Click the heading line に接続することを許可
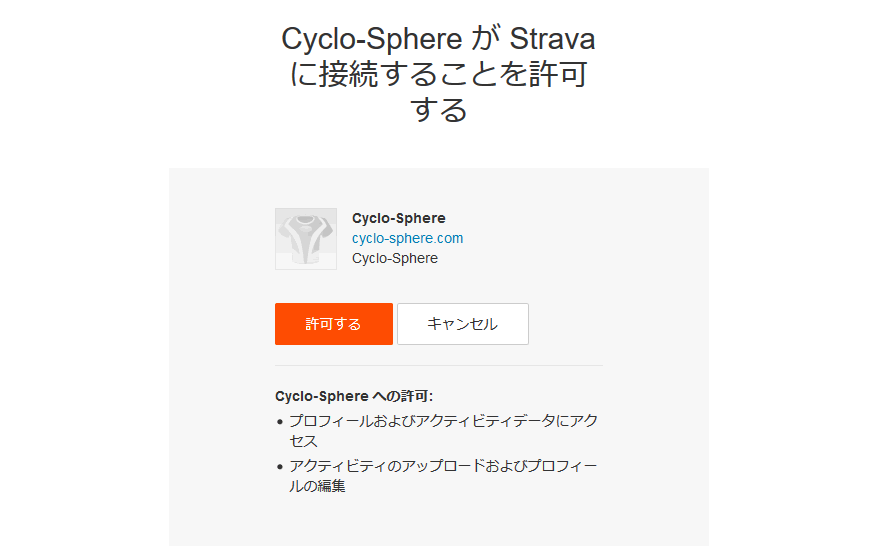Screen dimensions: 877x550 (x=438, y=74)
